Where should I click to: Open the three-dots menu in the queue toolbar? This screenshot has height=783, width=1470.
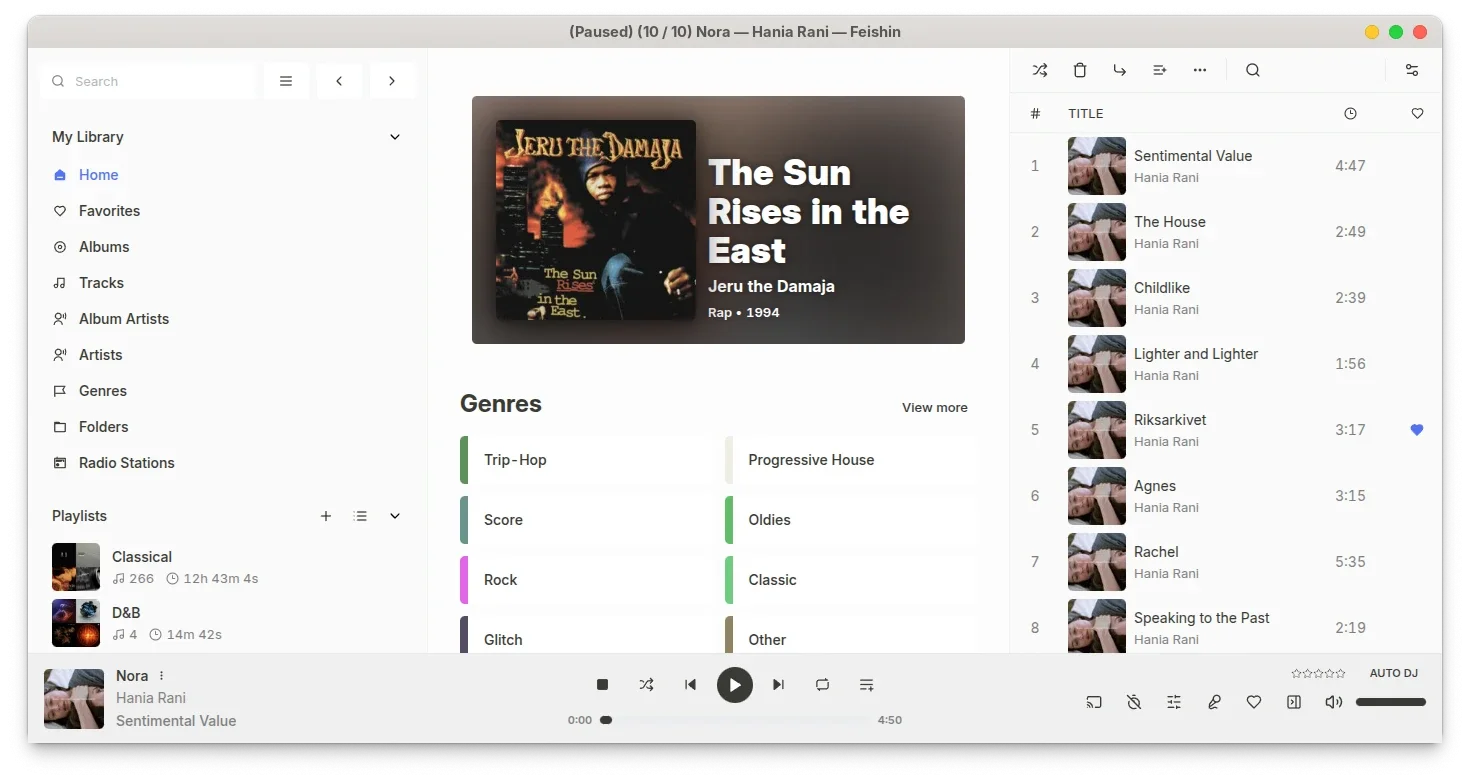click(1200, 70)
